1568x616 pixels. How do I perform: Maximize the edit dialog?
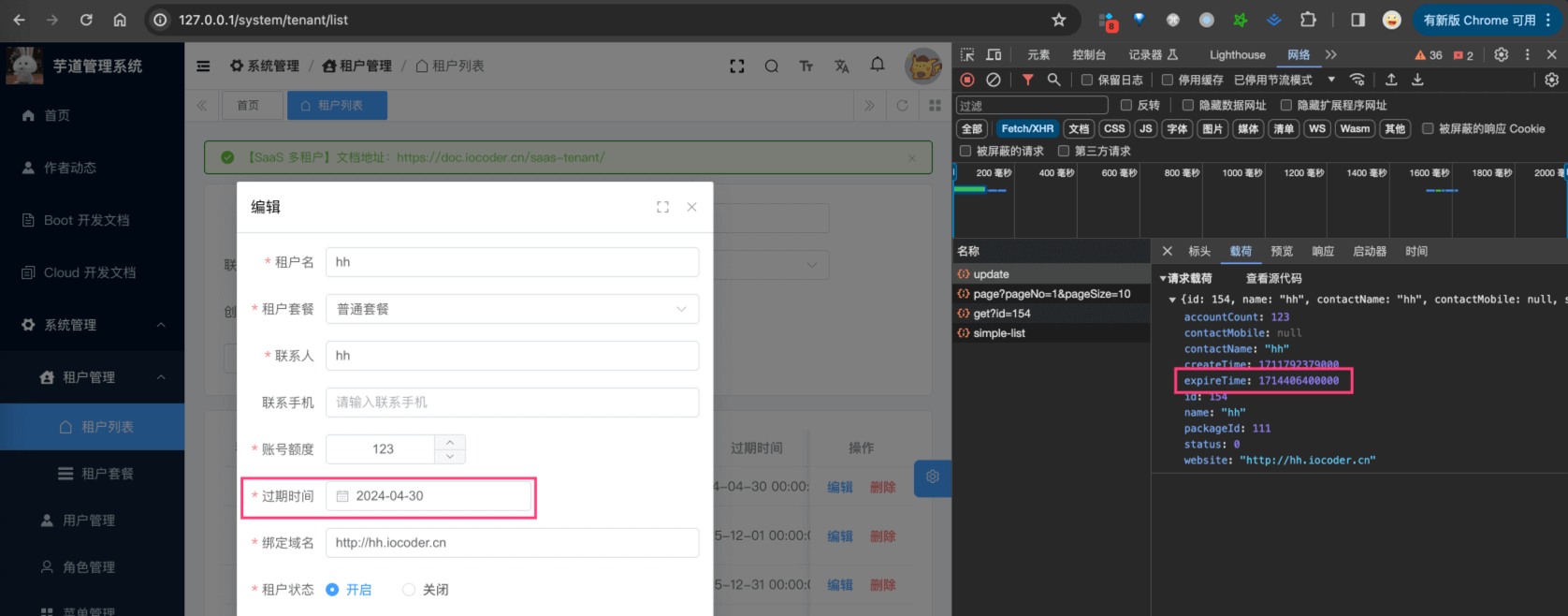click(662, 207)
